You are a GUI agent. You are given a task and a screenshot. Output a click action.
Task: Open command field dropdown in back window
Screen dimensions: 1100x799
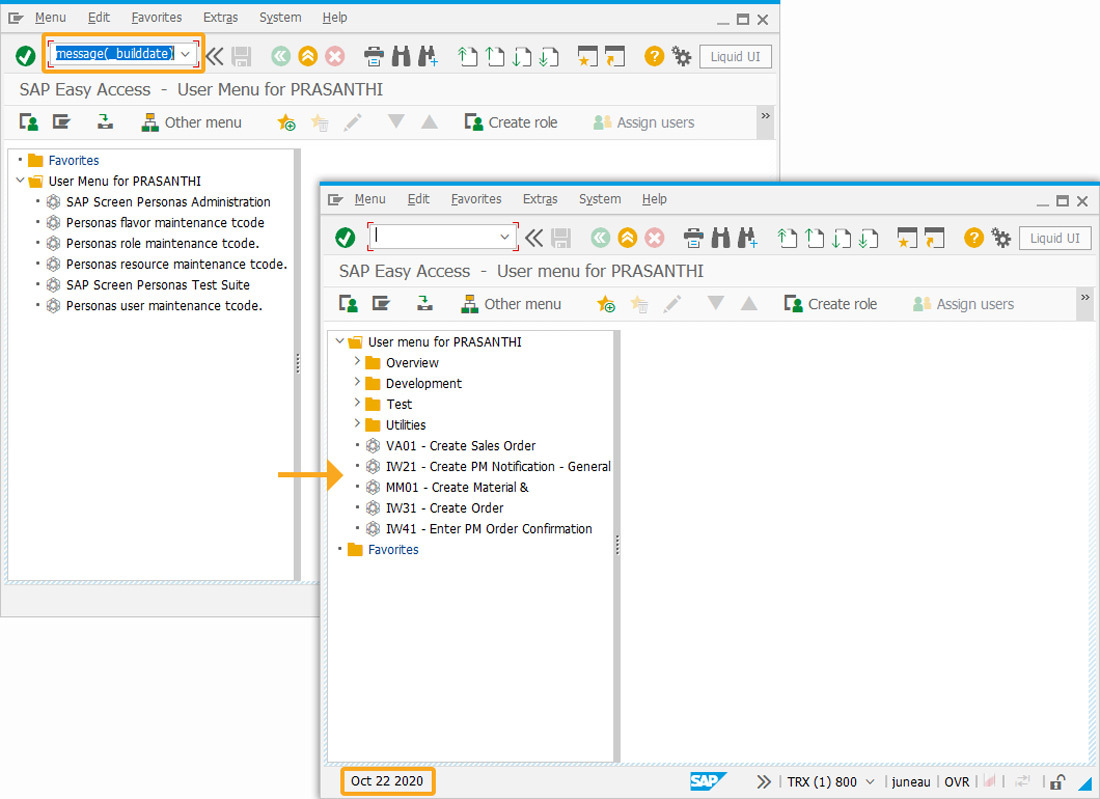click(185, 54)
